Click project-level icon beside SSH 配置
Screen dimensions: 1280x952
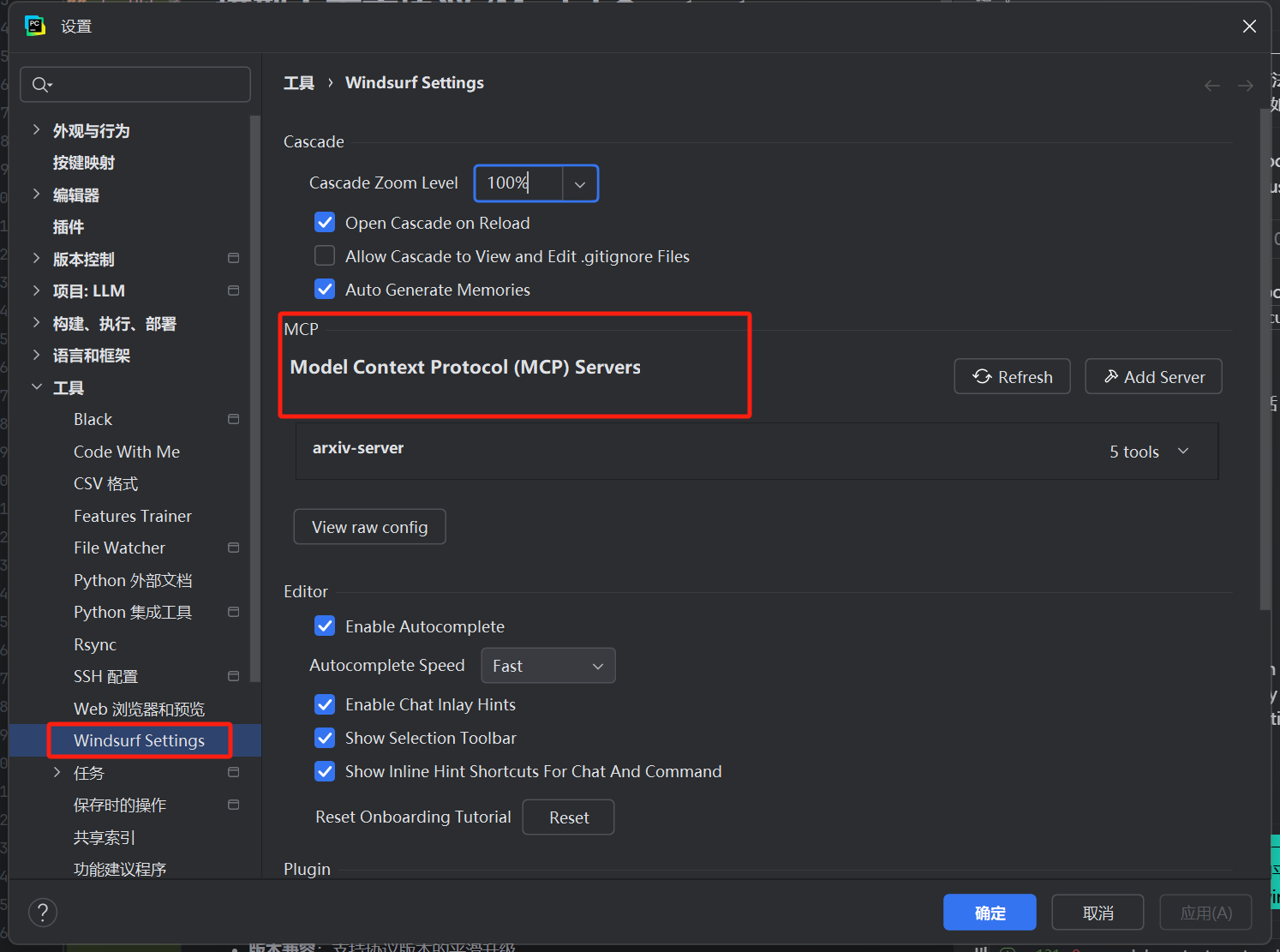(x=233, y=676)
